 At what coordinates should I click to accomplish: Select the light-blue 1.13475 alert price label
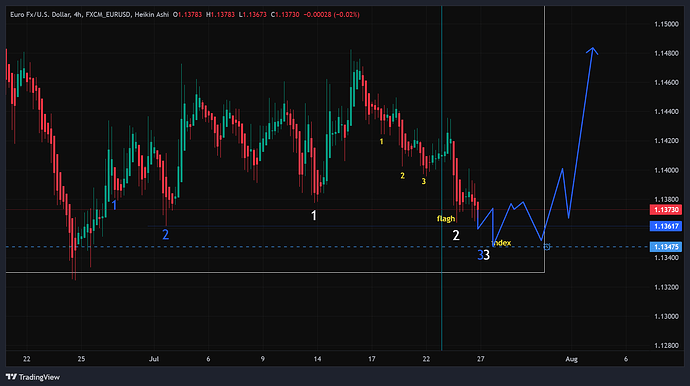[666, 247]
